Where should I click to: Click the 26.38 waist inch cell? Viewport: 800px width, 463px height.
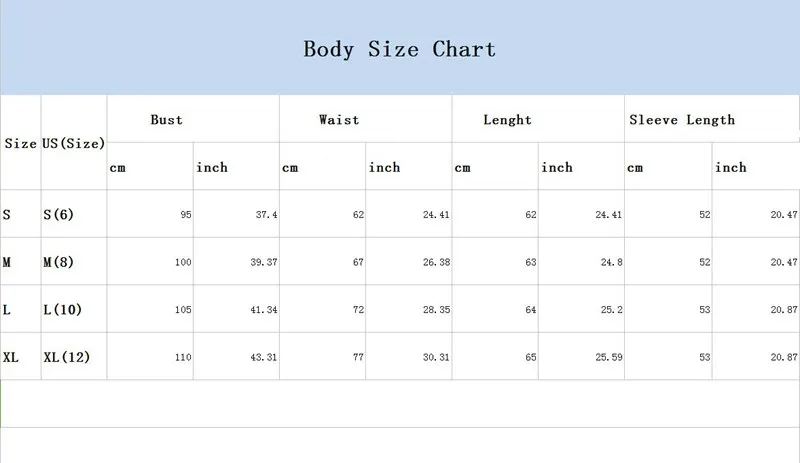(409, 261)
